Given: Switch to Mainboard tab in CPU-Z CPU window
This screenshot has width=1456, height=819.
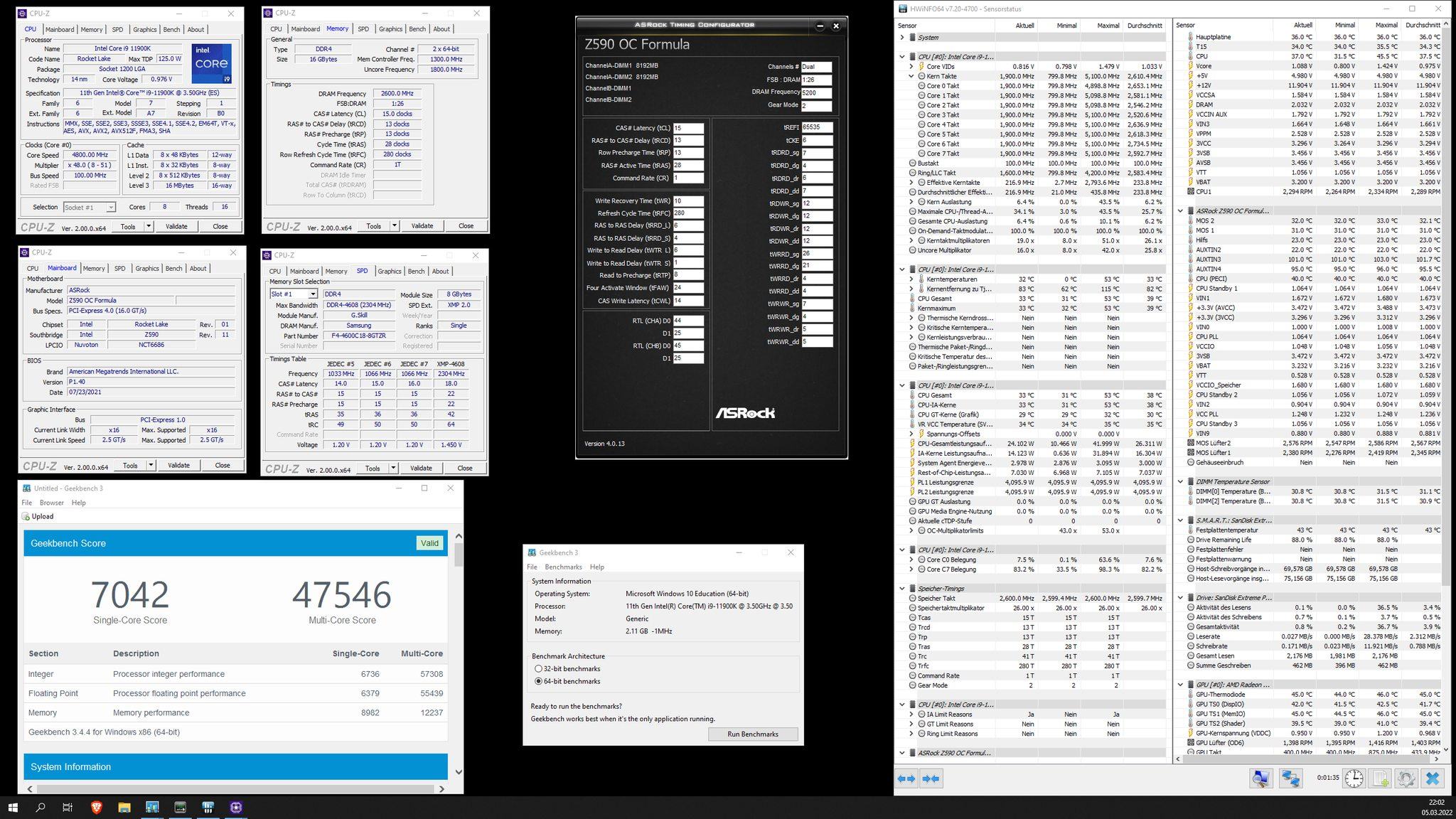Looking at the screenshot, I should coord(60,29).
